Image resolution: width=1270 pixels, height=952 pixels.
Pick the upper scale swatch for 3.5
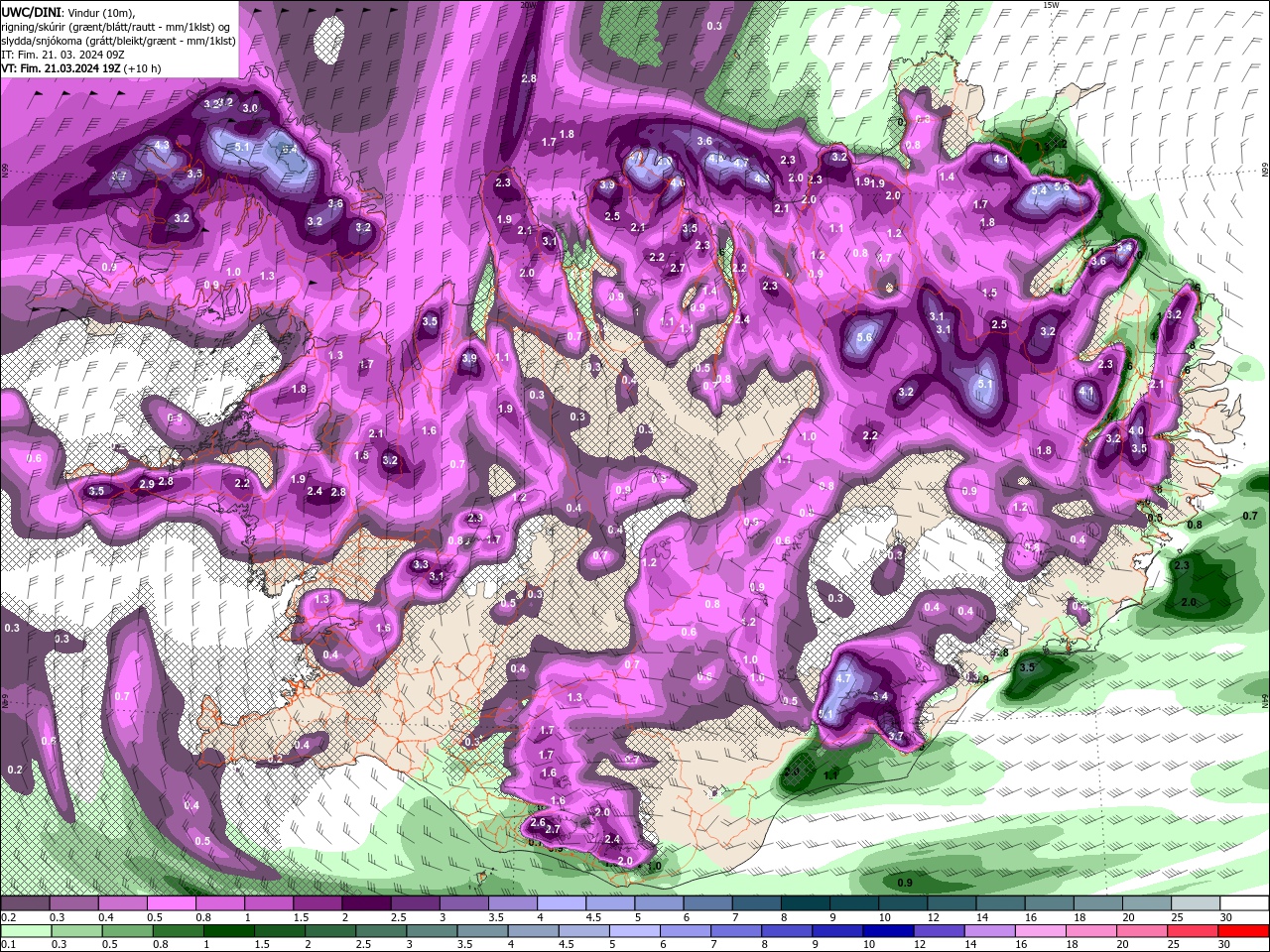511,903
